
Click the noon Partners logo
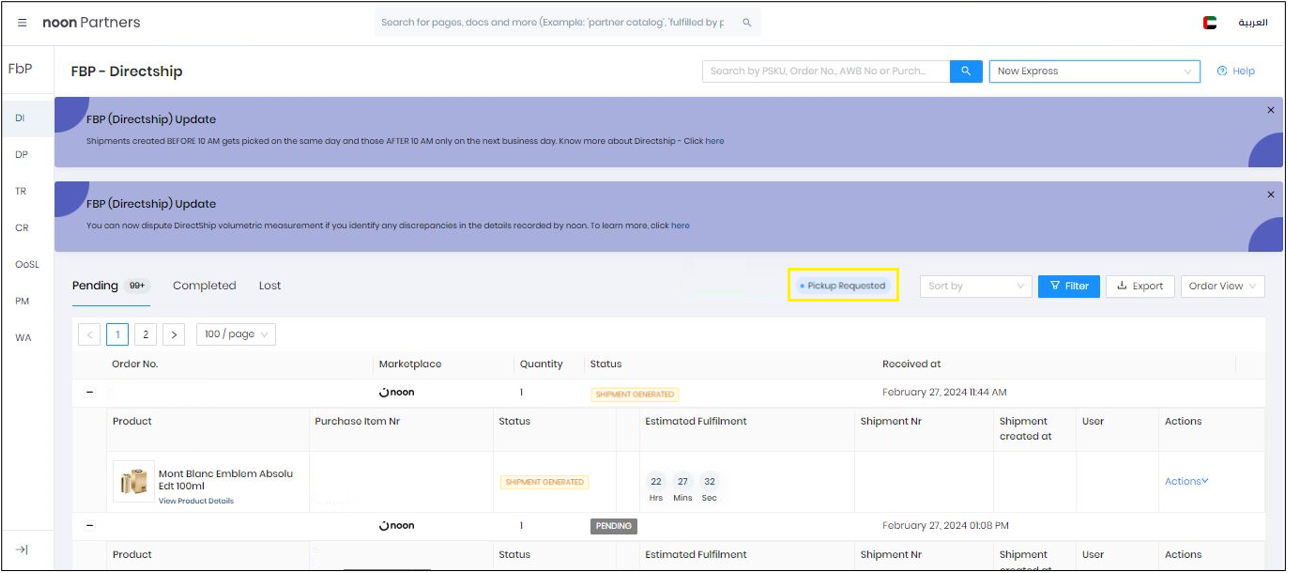(x=91, y=22)
